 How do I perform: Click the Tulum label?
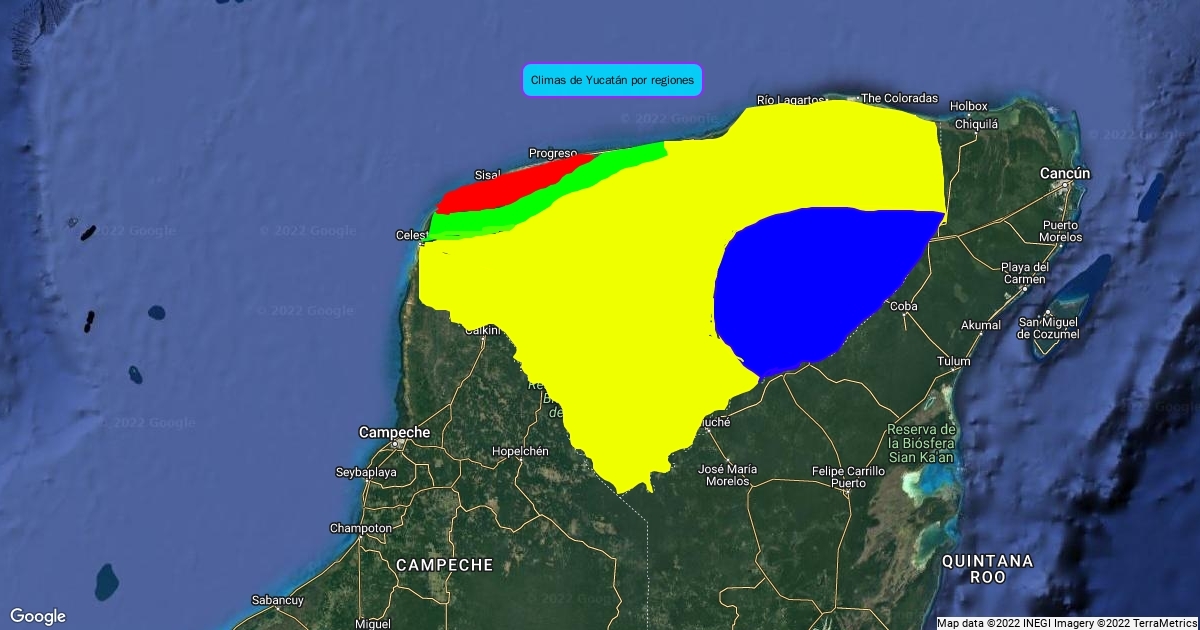954,361
